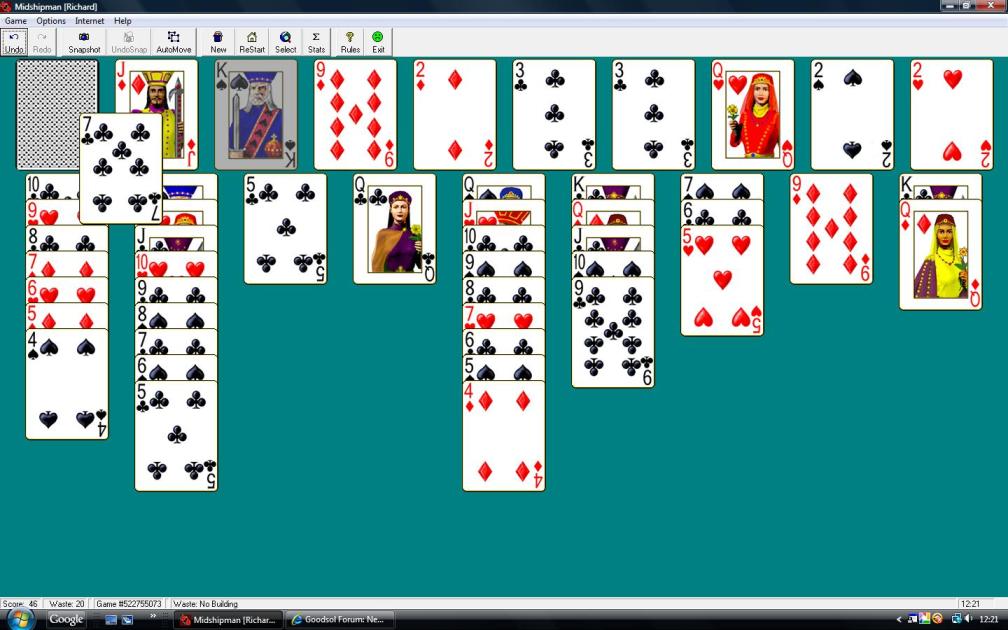Click the Undo toolbar button
Image resolution: width=1008 pixels, height=630 pixels.
click(x=14, y=42)
